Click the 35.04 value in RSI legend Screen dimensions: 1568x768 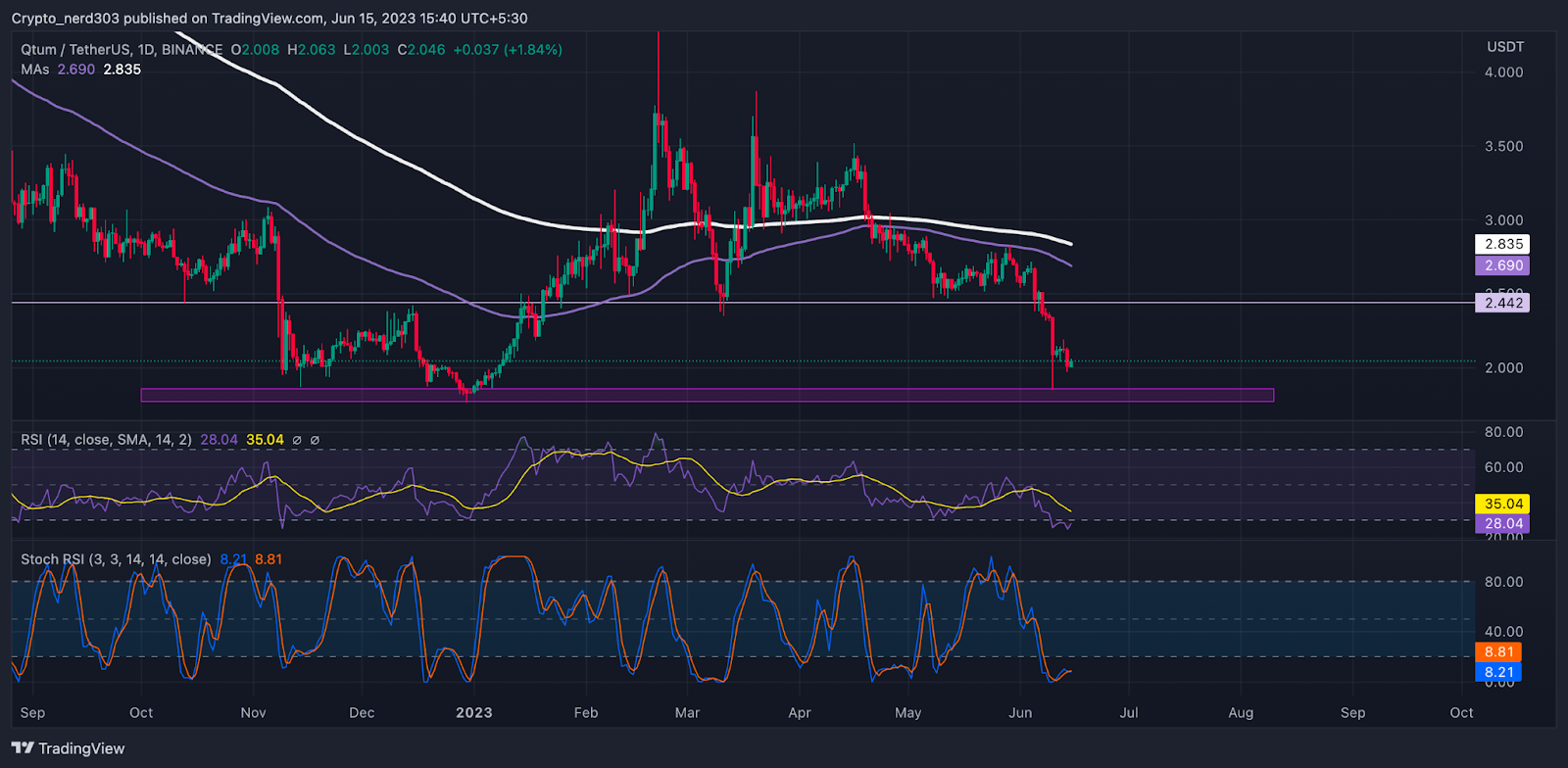[265, 440]
